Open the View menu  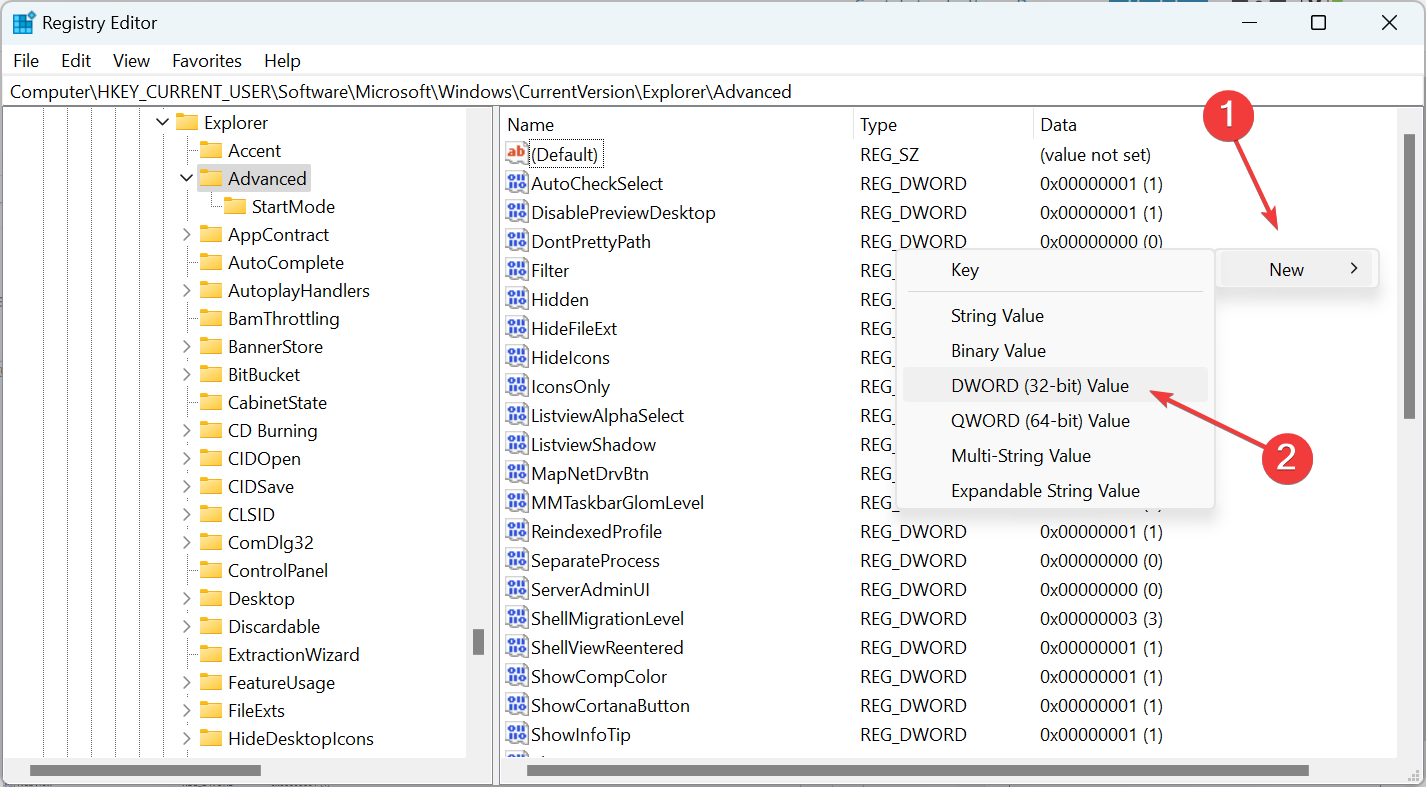point(131,61)
